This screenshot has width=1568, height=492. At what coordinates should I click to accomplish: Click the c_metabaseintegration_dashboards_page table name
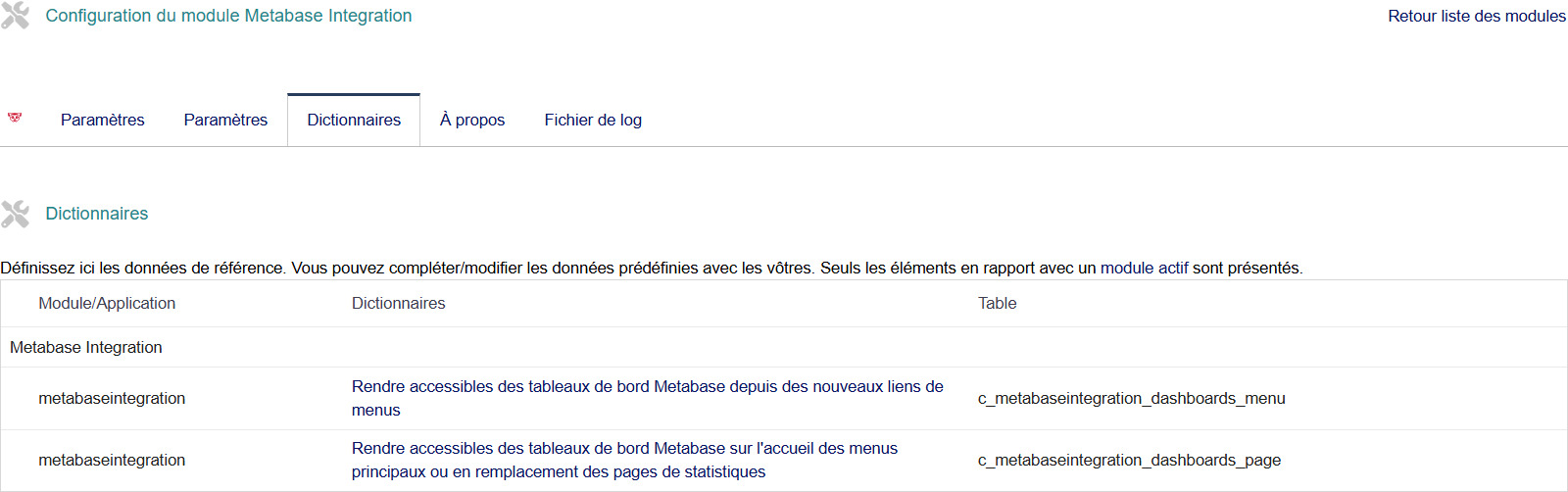click(1129, 460)
